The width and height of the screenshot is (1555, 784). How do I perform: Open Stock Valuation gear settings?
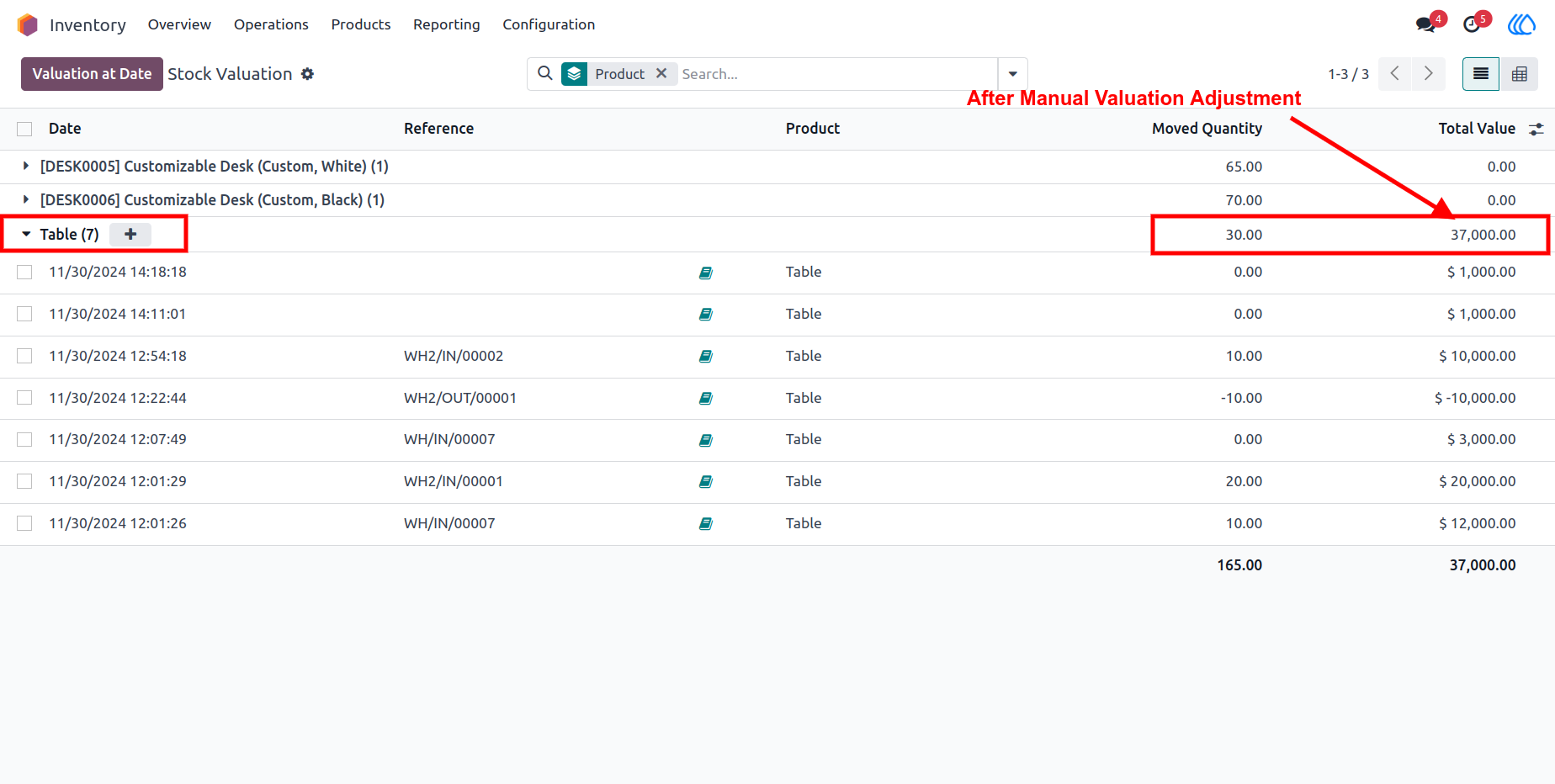point(308,74)
